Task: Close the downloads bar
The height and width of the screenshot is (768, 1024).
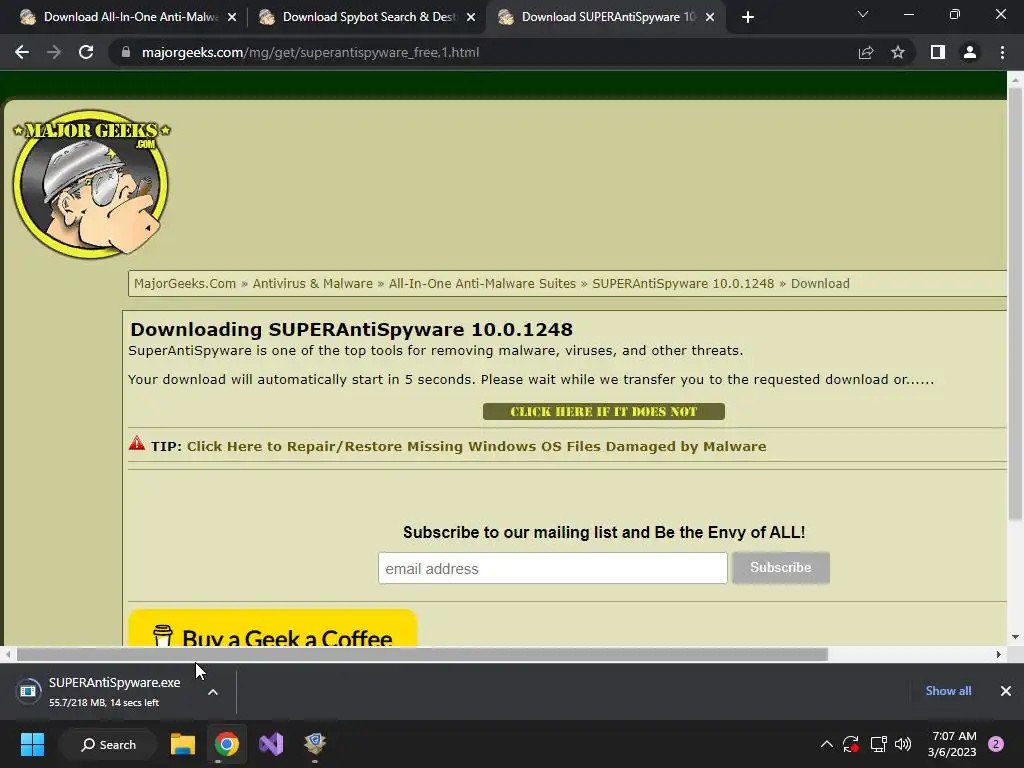Action: pyautogui.click(x=1006, y=691)
